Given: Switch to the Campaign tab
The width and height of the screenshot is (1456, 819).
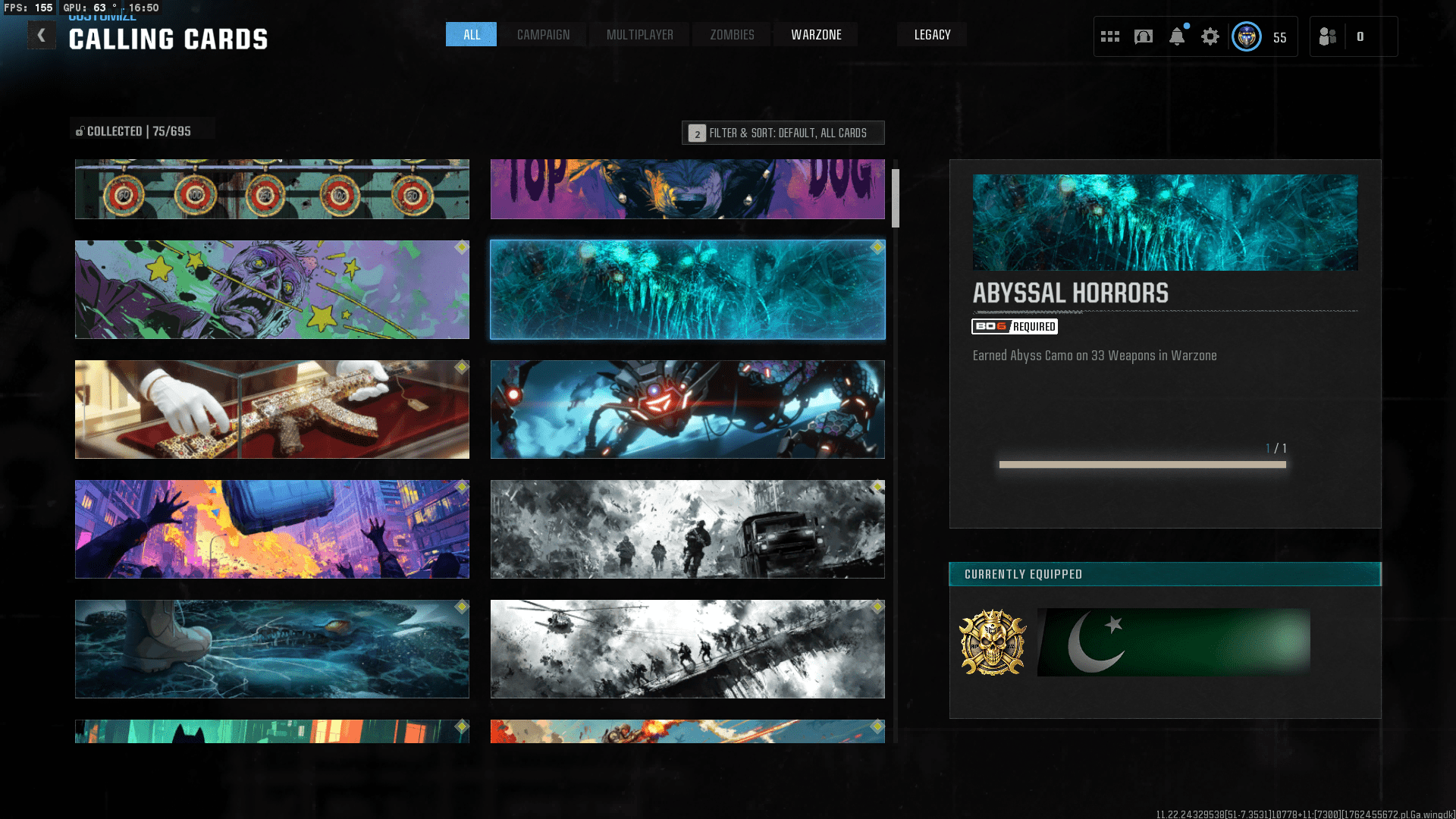Looking at the screenshot, I should pos(543,35).
